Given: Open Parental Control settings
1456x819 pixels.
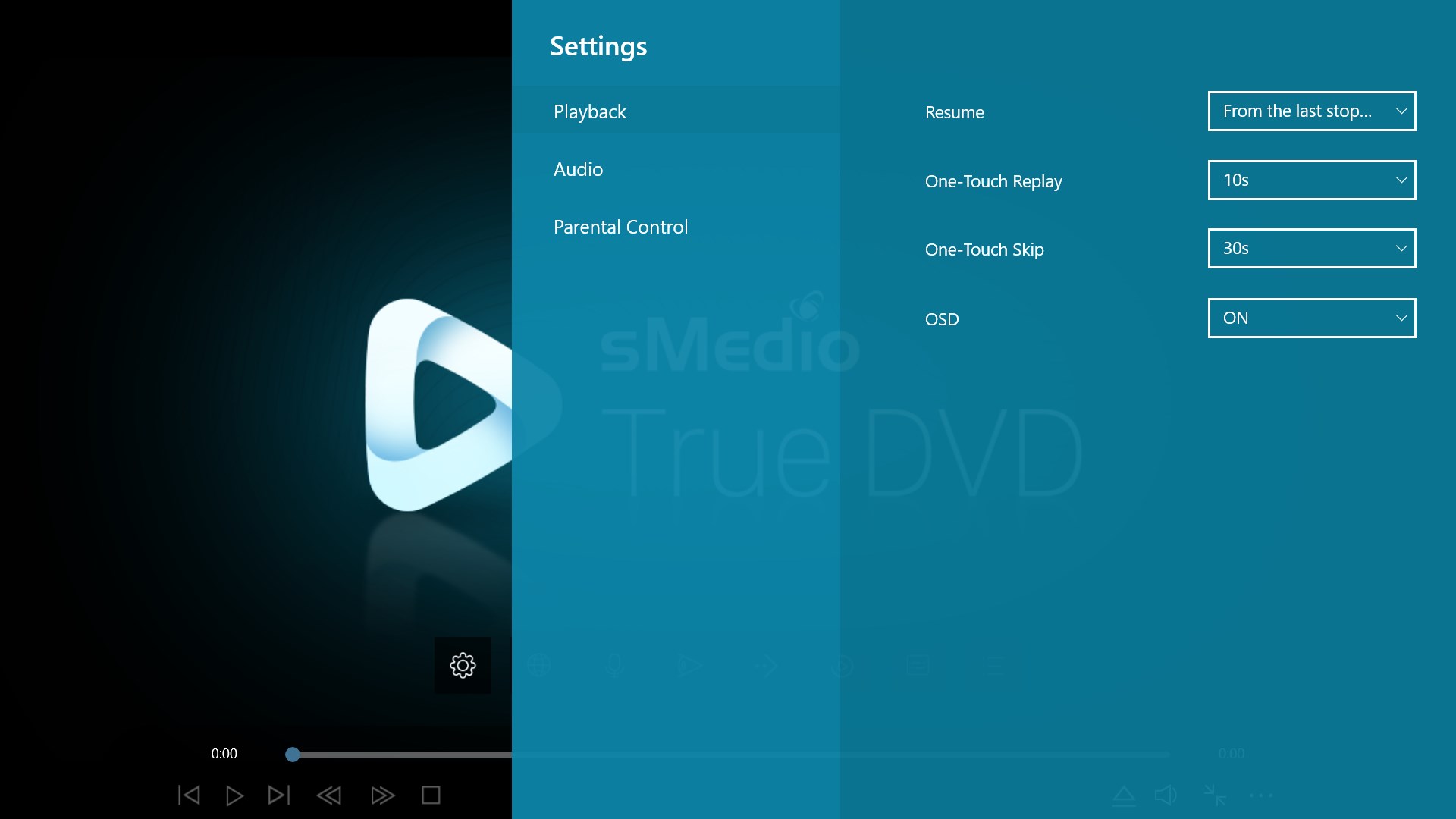Looking at the screenshot, I should pos(620,226).
